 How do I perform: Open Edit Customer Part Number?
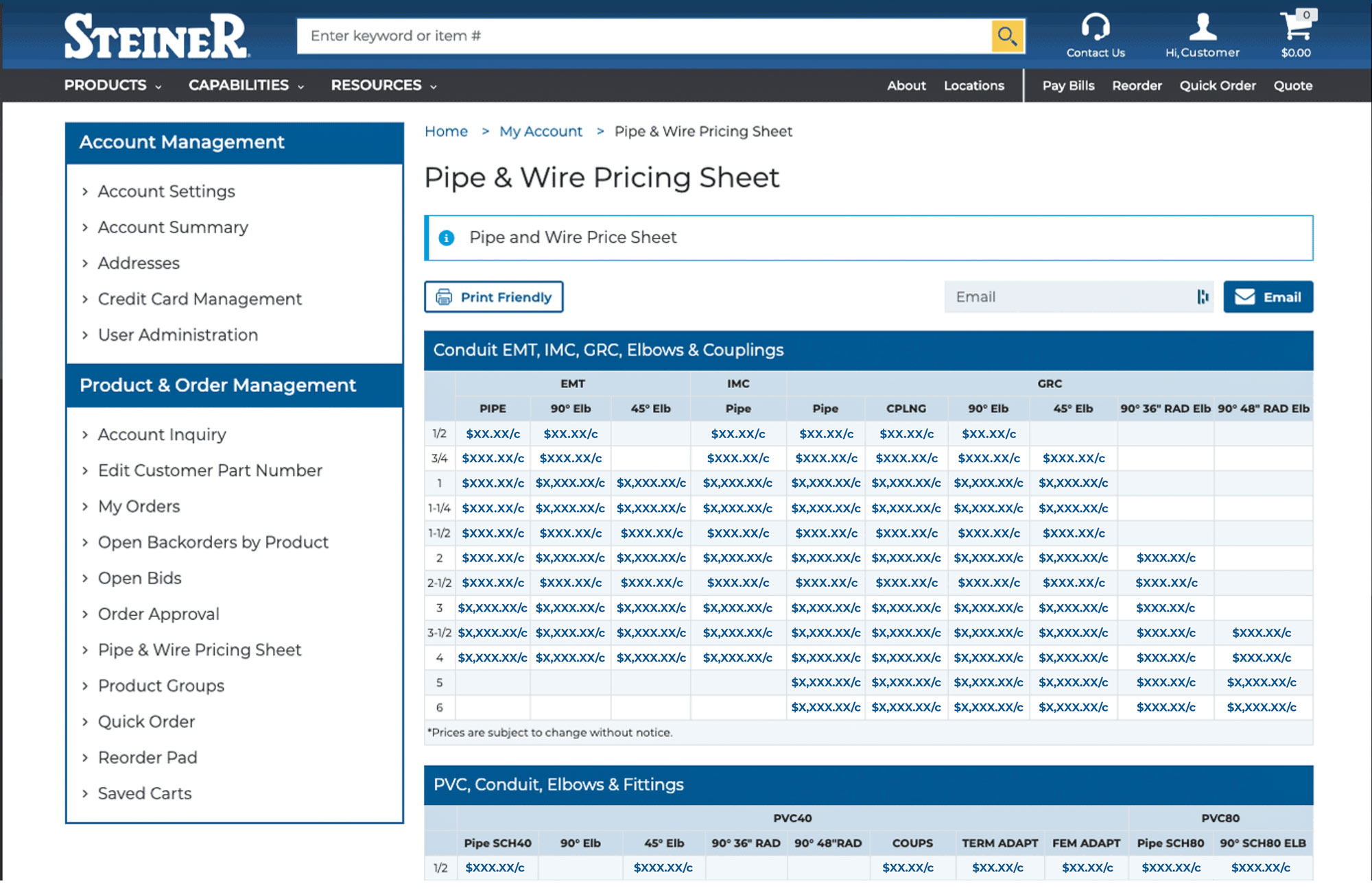coord(210,470)
